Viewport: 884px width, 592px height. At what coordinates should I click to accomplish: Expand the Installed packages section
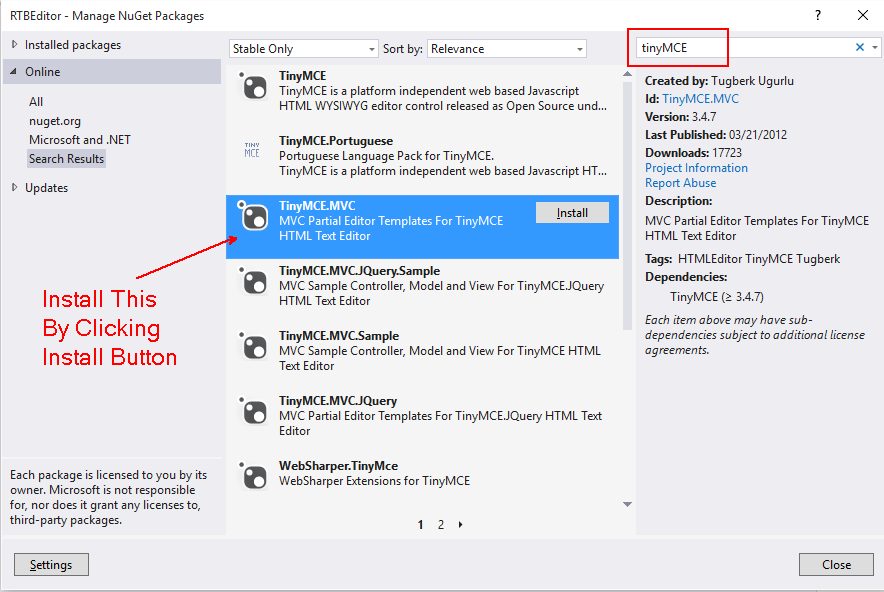point(15,44)
